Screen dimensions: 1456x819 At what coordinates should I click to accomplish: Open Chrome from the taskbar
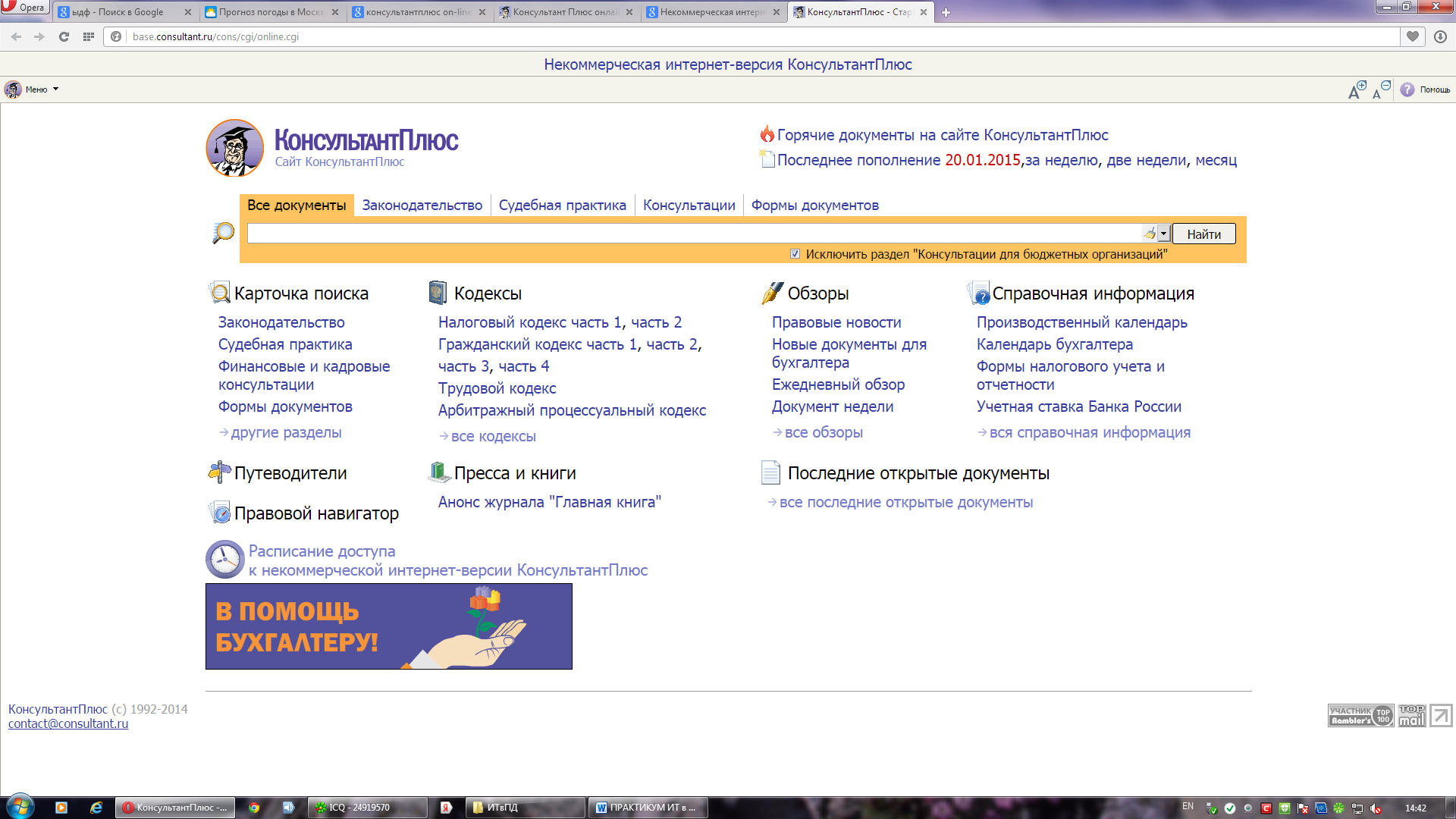(254, 808)
